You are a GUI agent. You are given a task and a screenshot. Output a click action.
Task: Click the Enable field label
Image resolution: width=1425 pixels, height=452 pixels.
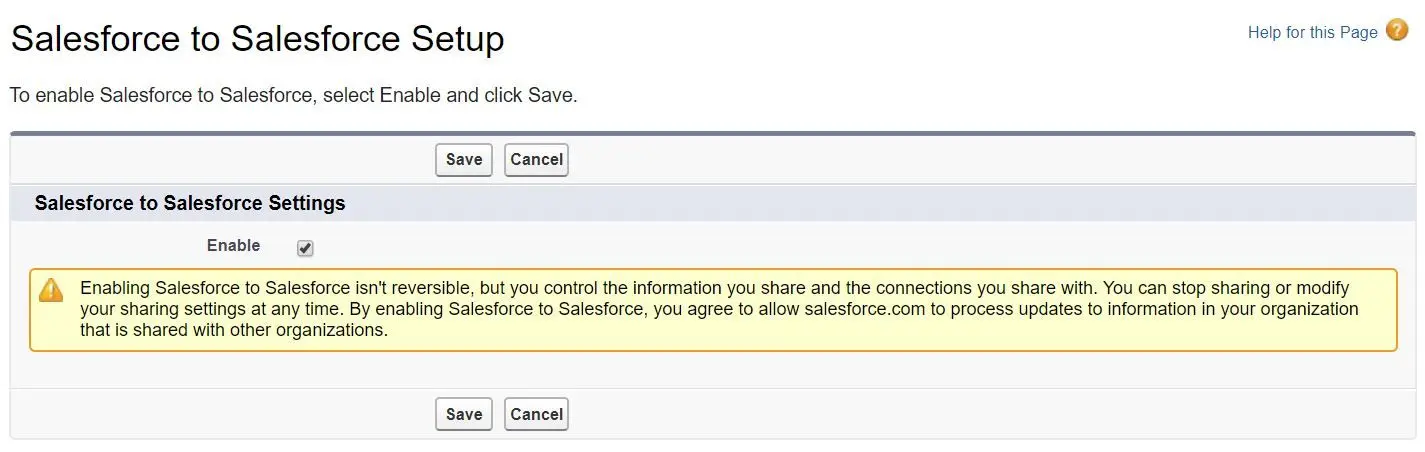coord(233,245)
